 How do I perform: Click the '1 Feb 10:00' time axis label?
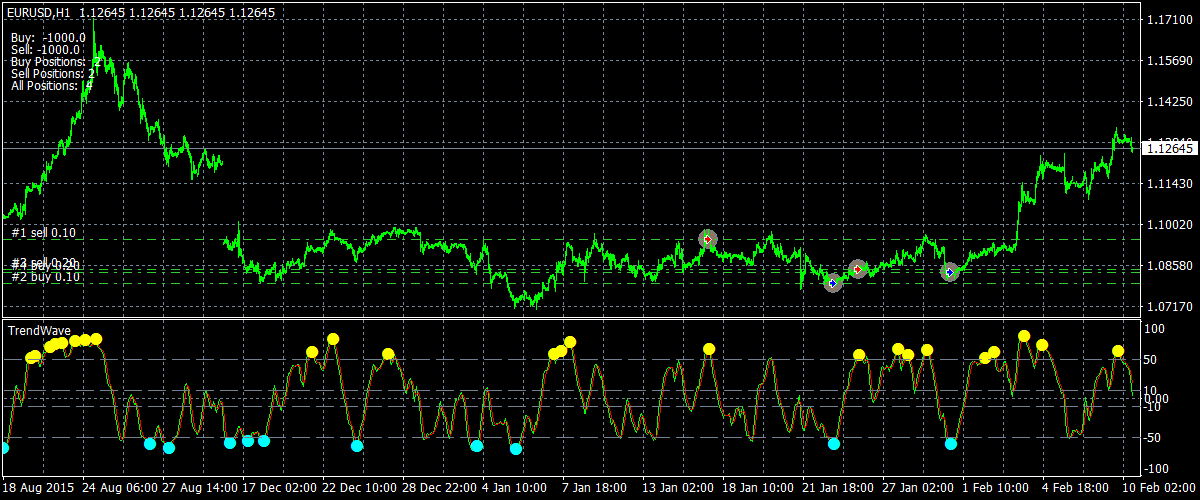996,488
